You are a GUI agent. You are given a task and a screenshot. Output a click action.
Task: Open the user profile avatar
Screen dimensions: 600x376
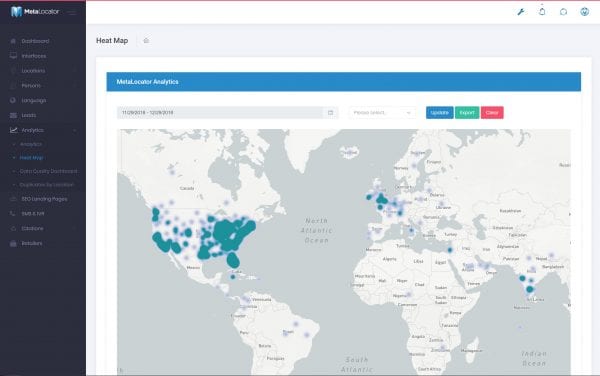(x=584, y=12)
